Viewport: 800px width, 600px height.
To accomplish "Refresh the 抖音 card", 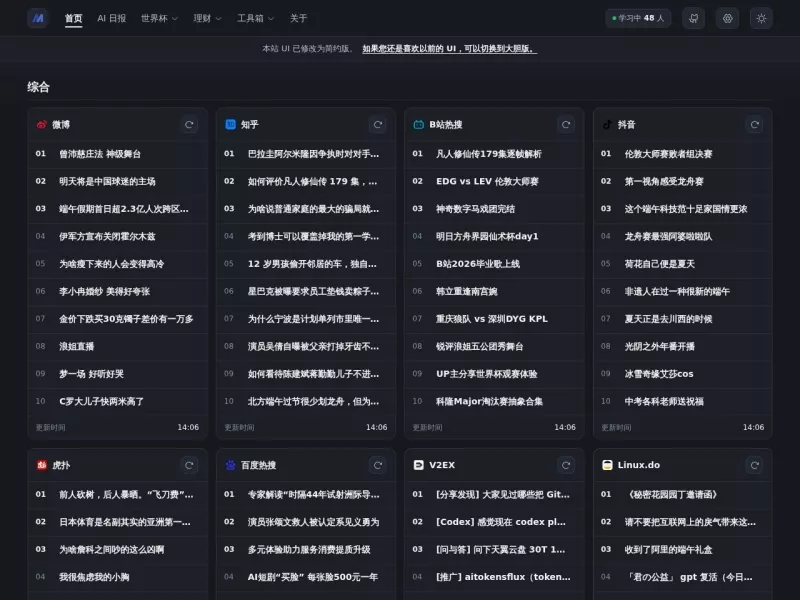I will (x=755, y=124).
